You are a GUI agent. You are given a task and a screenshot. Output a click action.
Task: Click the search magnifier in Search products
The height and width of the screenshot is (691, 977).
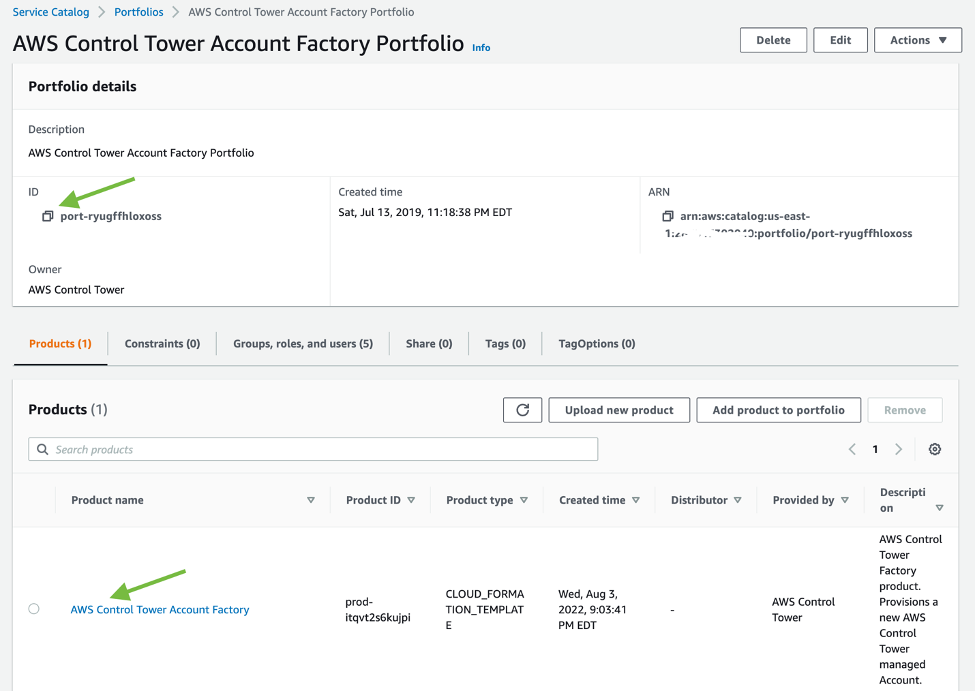44,449
